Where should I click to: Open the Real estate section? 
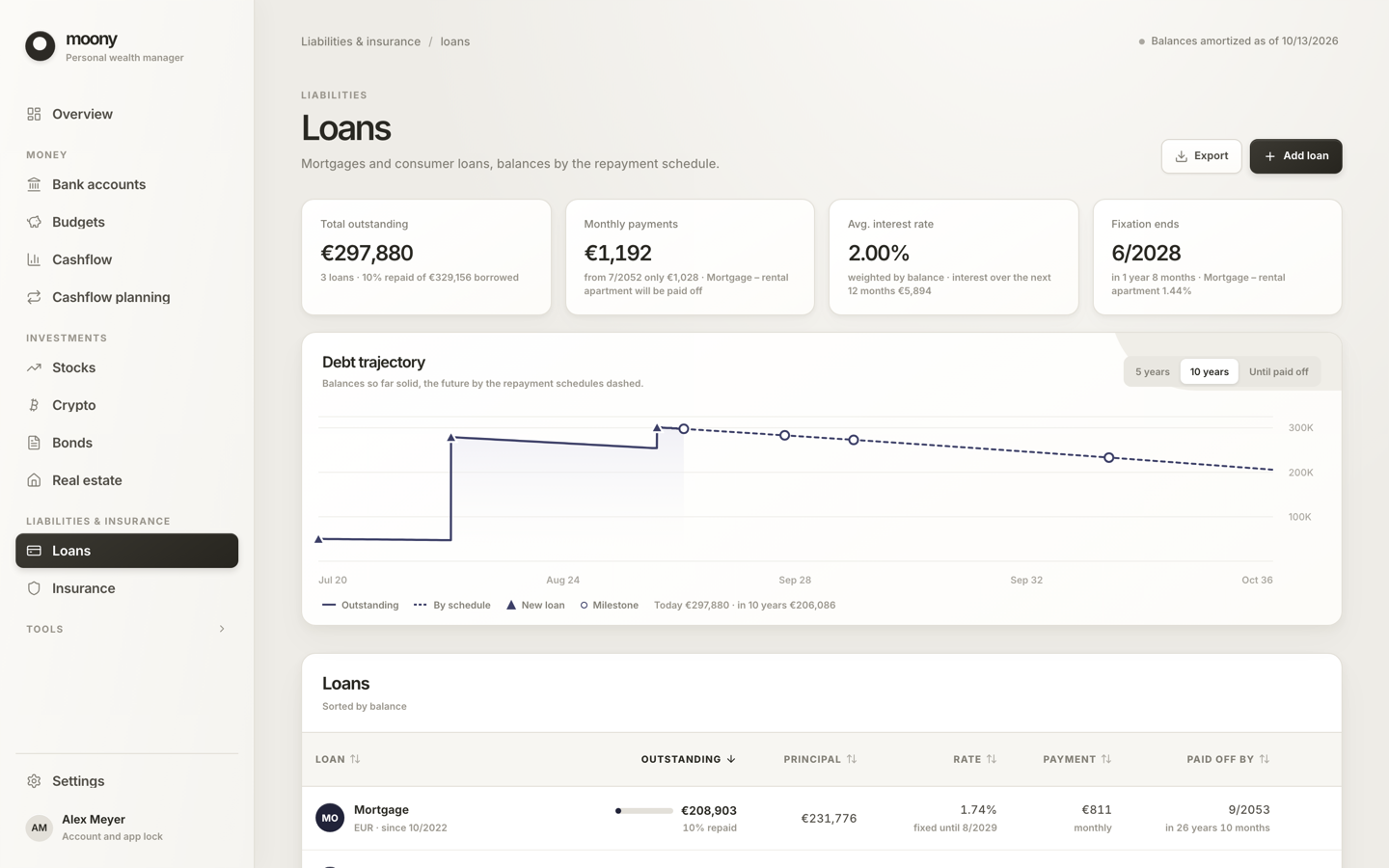[x=126, y=480]
